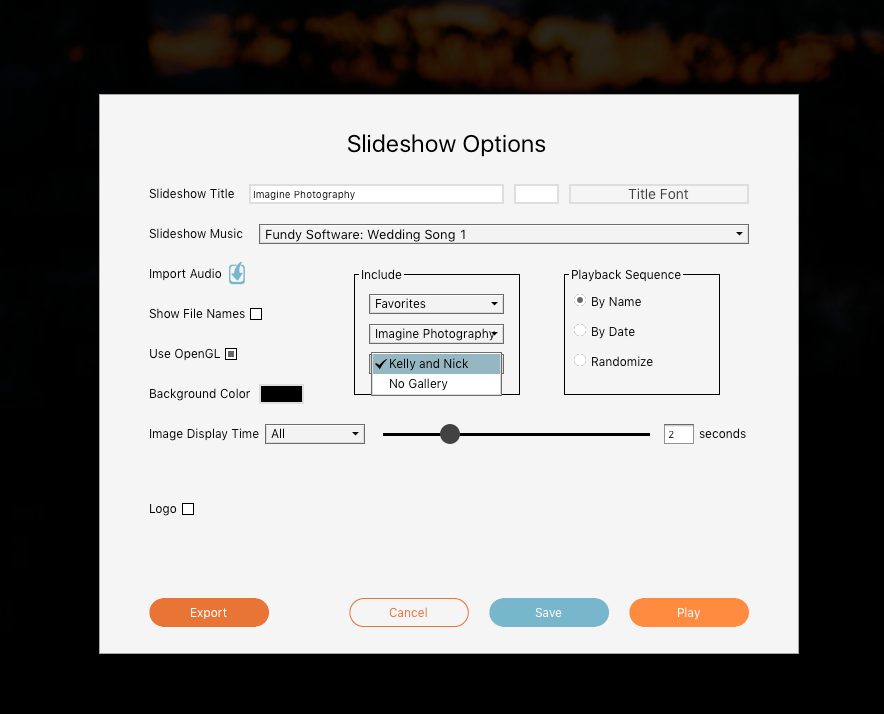The width and height of the screenshot is (884, 714).
Task: Enable the Show File Names checkbox
Action: tap(256, 314)
